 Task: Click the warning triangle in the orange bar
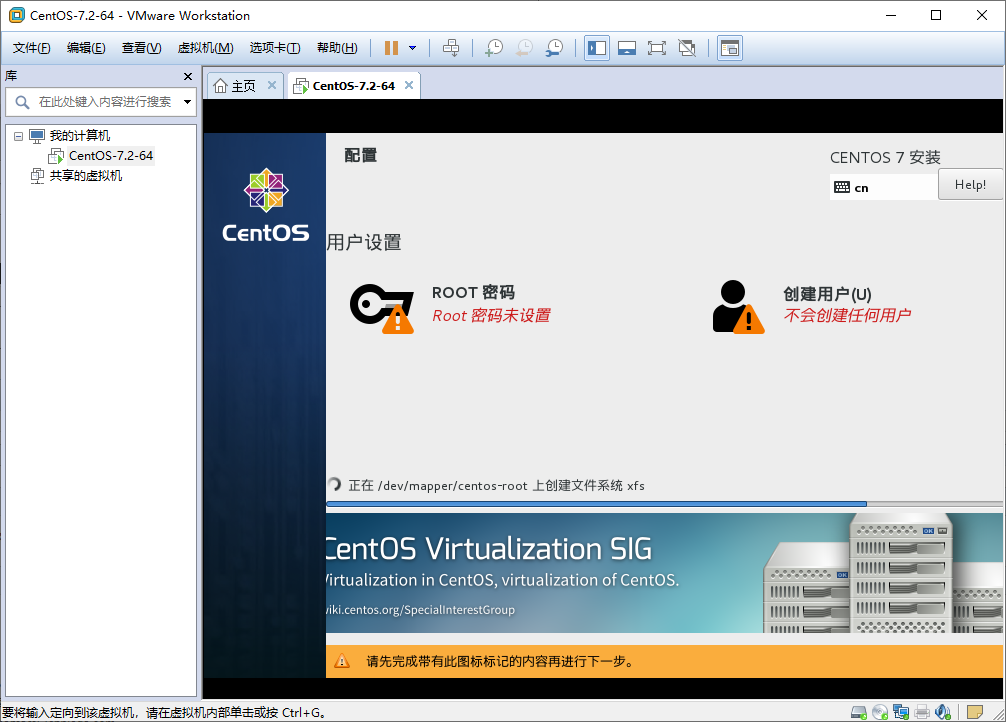[342, 661]
